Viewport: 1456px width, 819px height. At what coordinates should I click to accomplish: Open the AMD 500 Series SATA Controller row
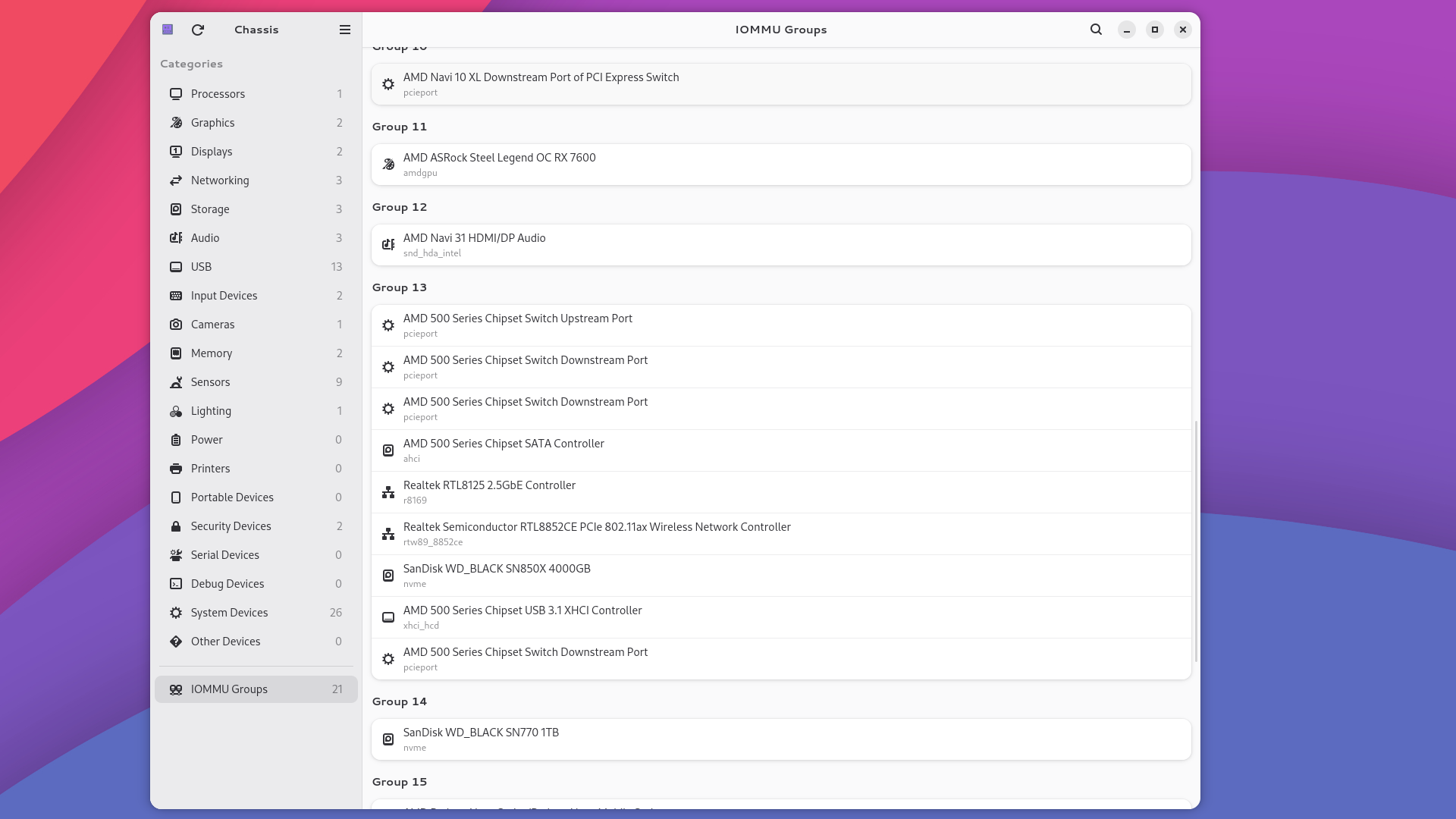click(781, 450)
